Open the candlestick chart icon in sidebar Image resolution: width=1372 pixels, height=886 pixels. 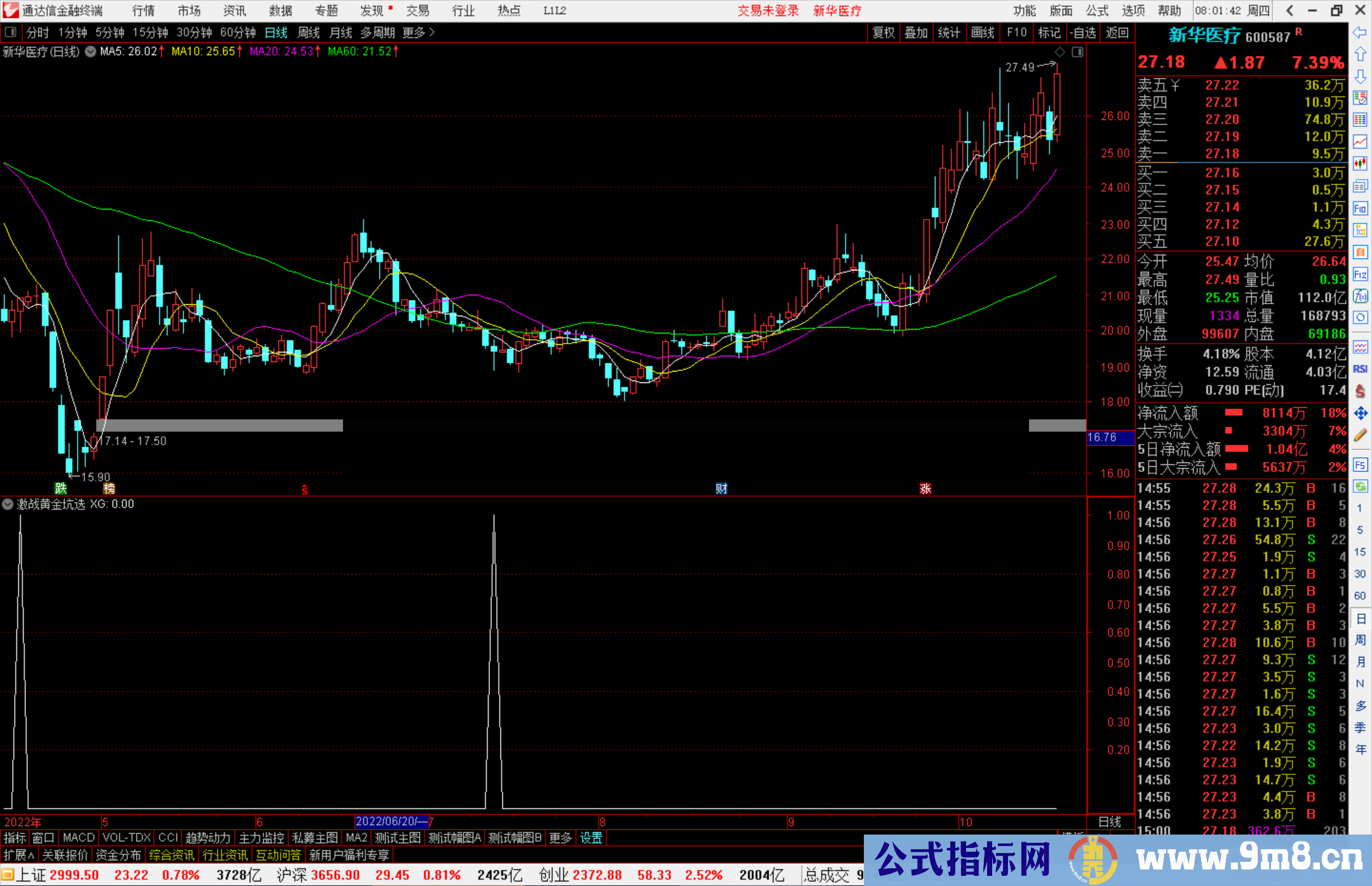pyautogui.click(x=1360, y=164)
